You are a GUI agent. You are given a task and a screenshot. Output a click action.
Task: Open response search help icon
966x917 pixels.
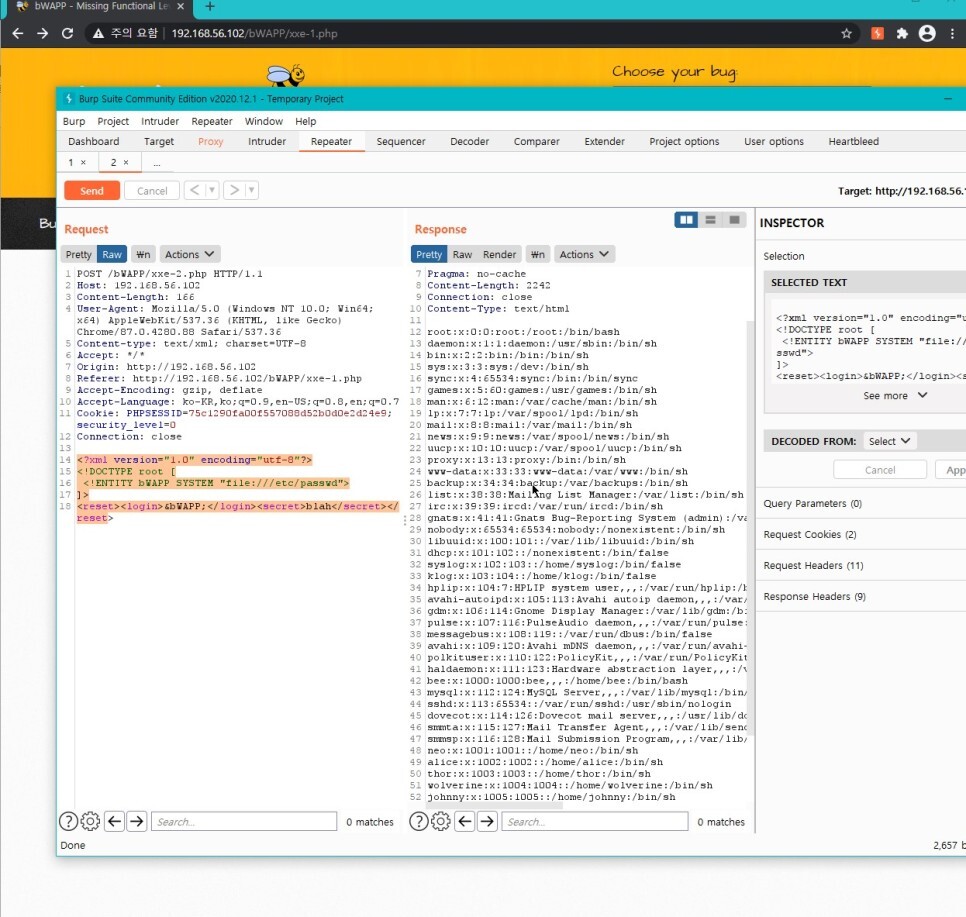point(419,821)
